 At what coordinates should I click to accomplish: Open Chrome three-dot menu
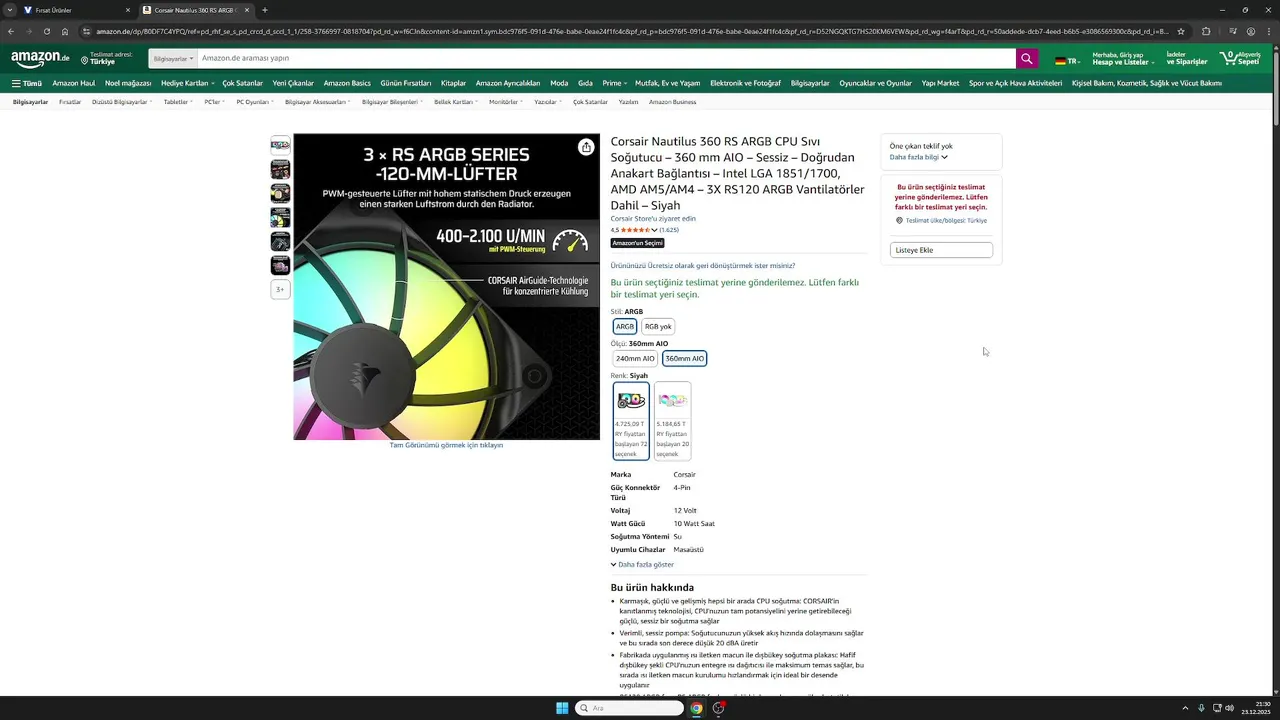[1269, 31]
